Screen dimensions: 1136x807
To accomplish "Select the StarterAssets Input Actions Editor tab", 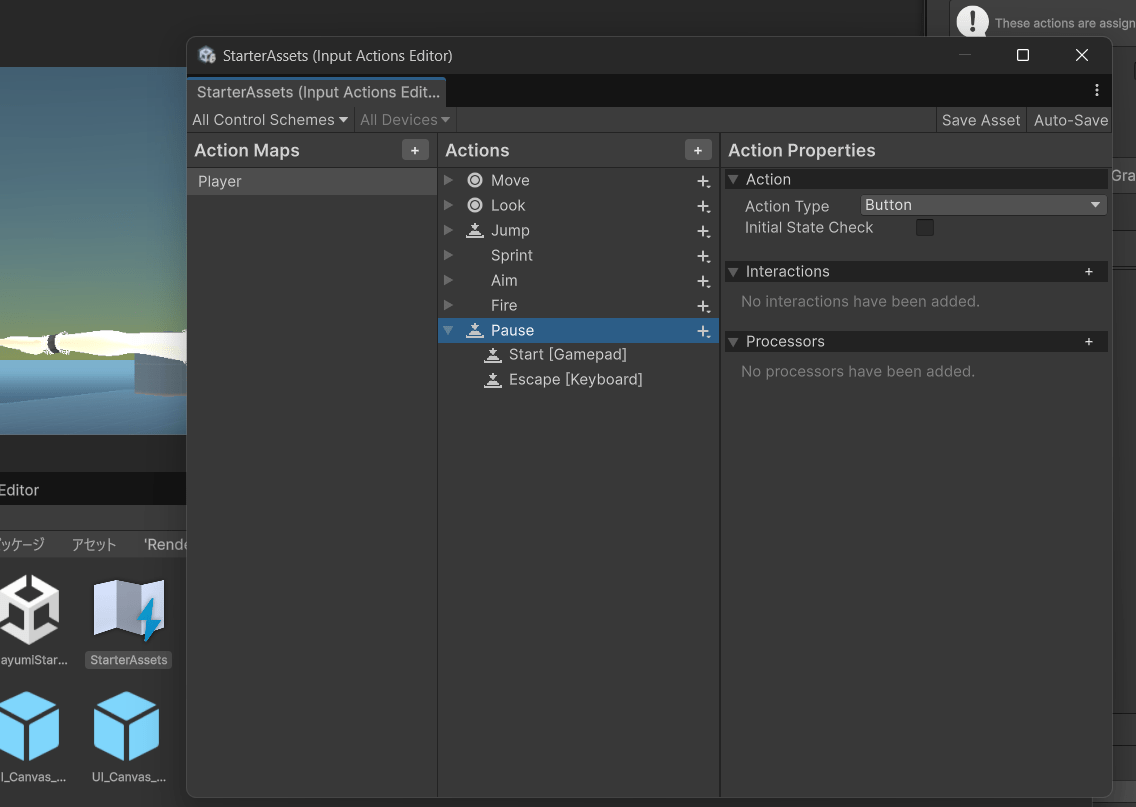I will [x=317, y=92].
